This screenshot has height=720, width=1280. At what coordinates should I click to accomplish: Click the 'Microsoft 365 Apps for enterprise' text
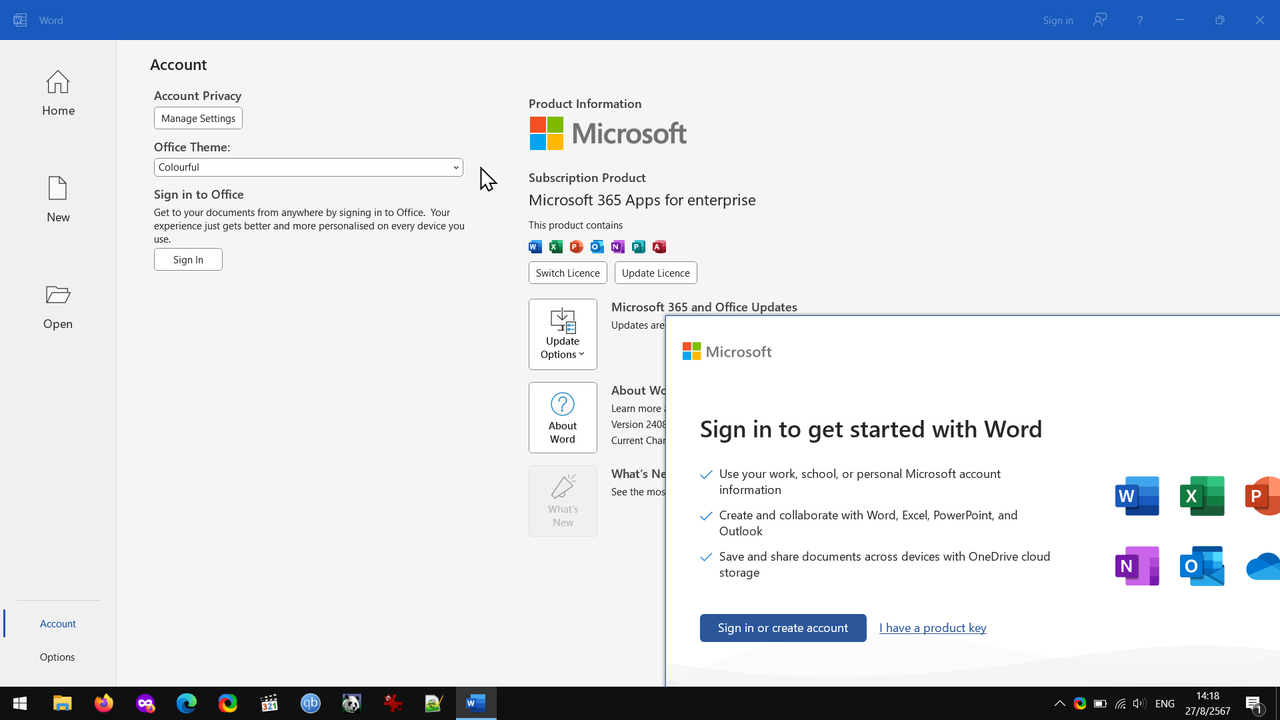point(642,200)
